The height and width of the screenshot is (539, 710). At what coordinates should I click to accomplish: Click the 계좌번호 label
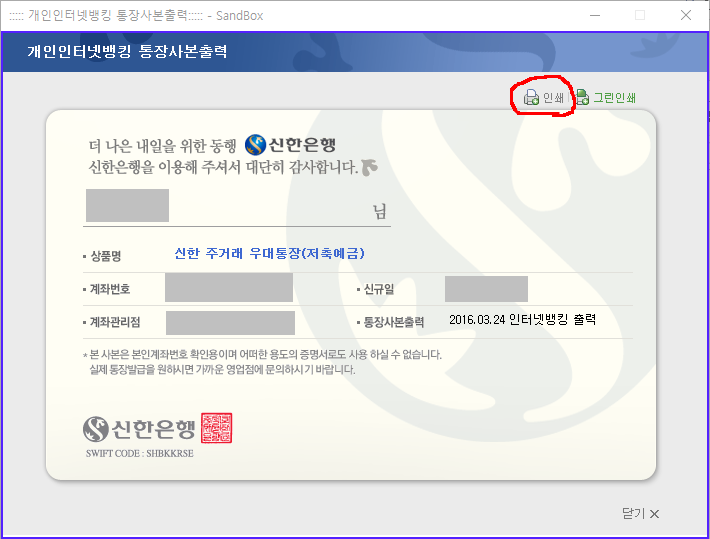pos(110,289)
